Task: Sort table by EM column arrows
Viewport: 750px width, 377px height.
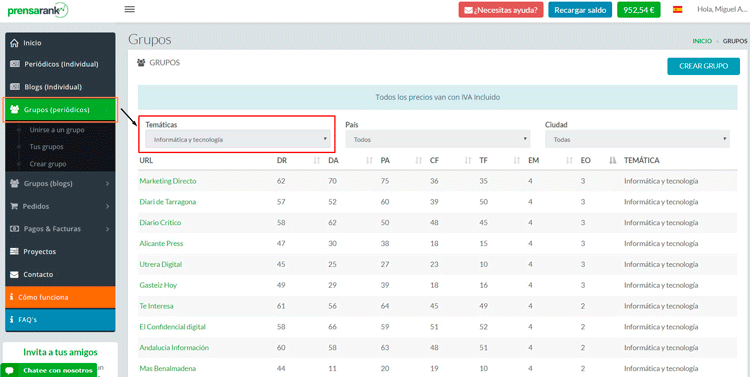Action: (569, 161)
